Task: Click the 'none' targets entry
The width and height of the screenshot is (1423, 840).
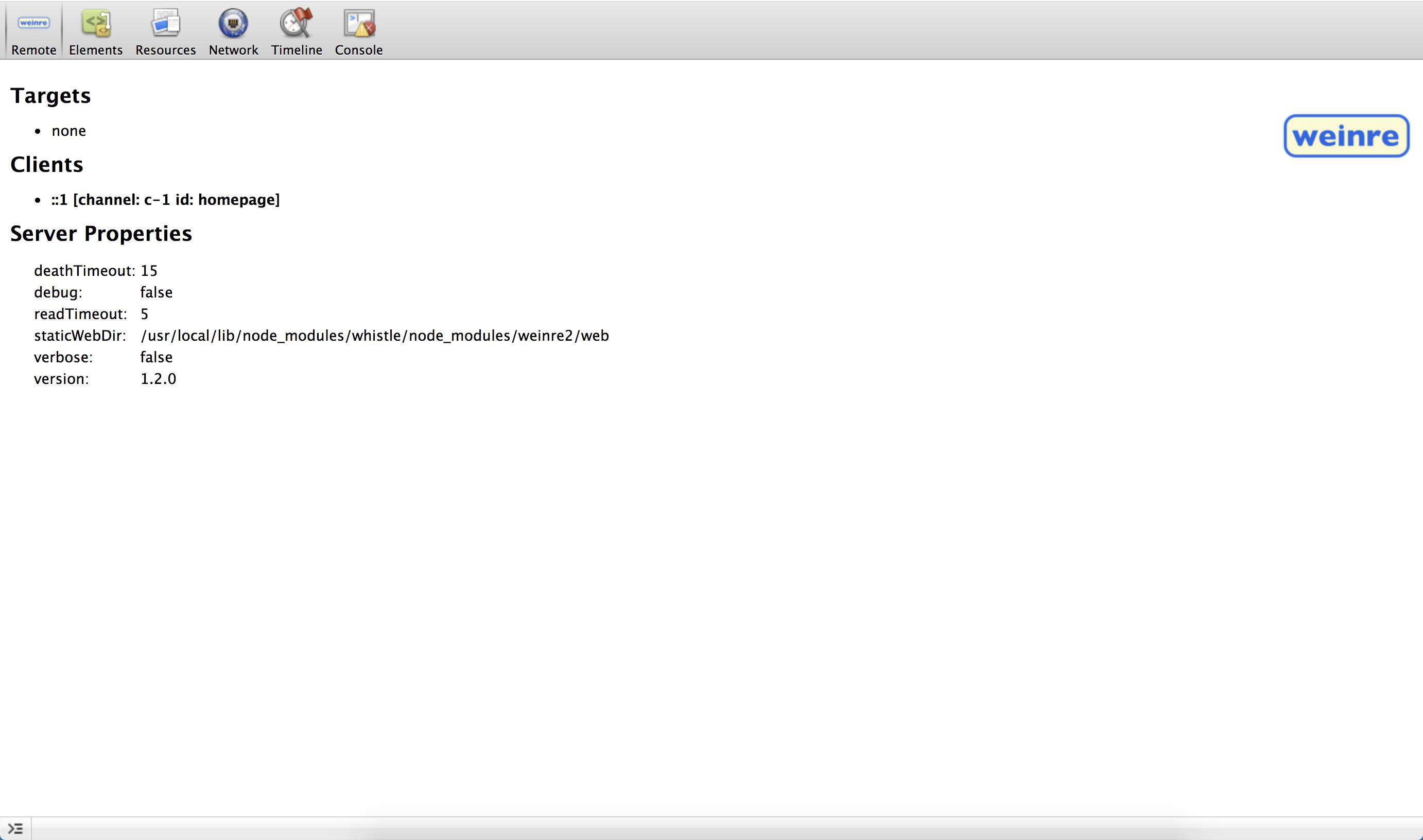Action: coord(68,131)
